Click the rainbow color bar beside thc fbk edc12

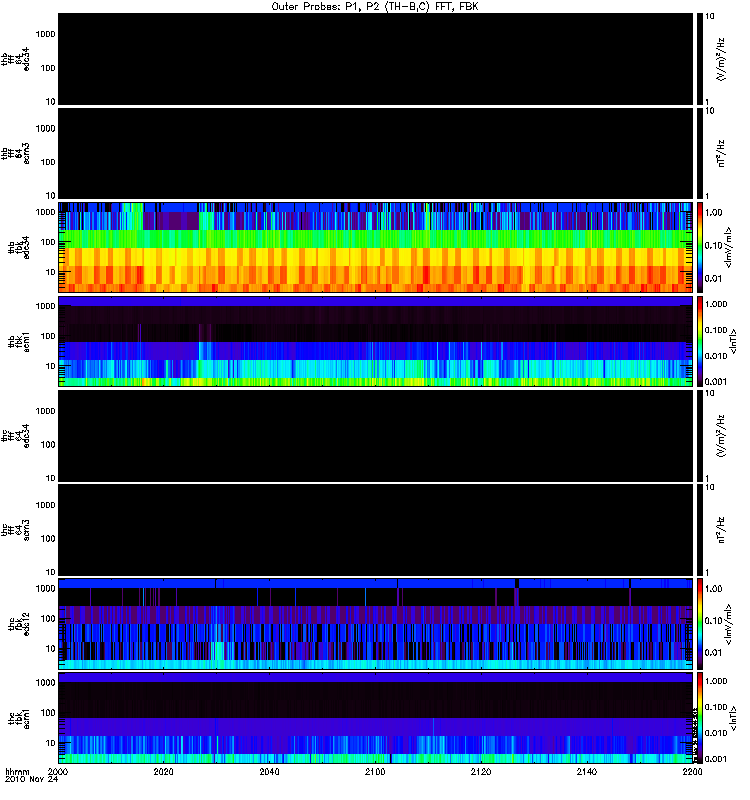(x=700, y=624)
